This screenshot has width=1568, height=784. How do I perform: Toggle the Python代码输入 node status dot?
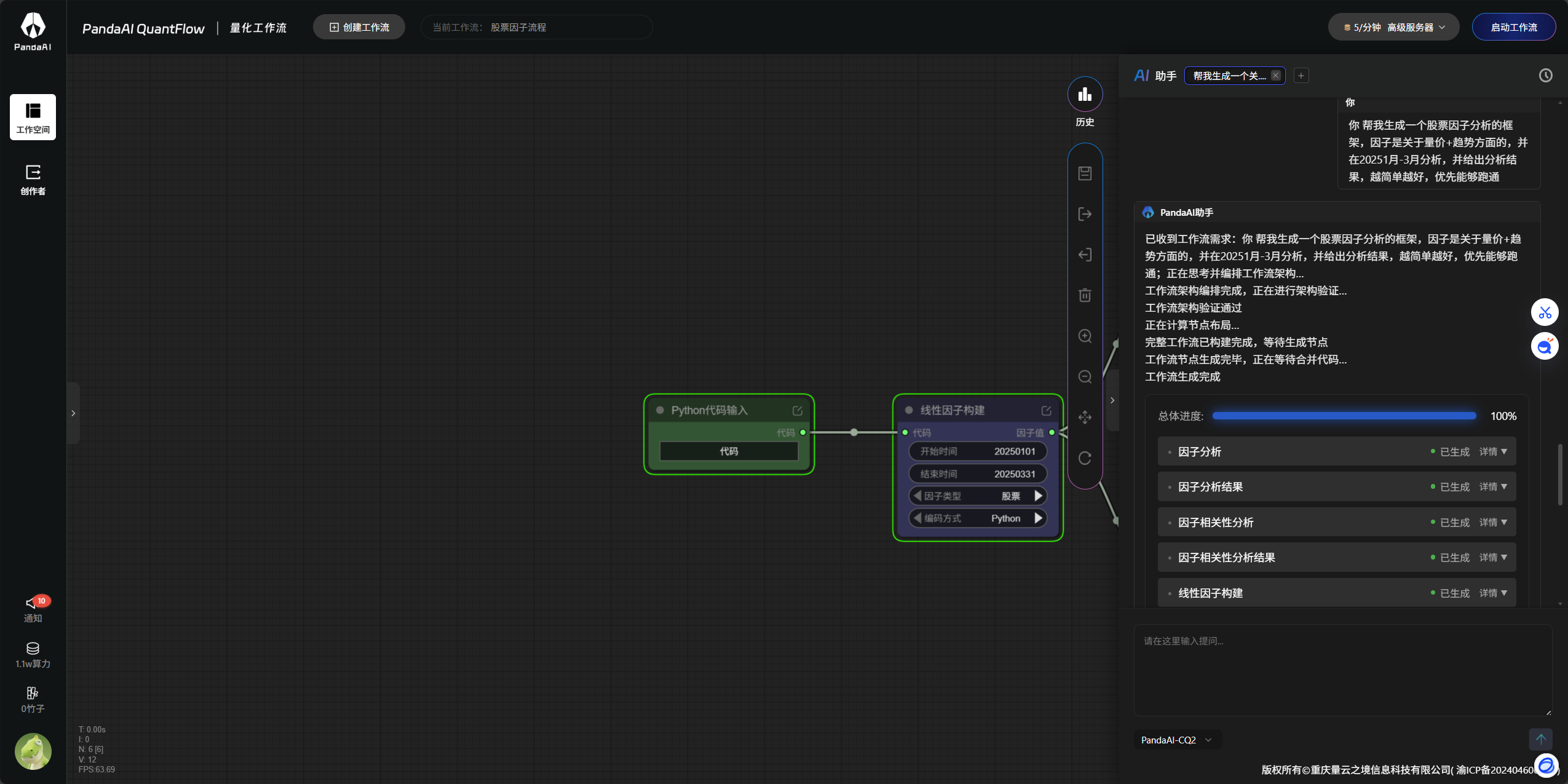tap(660, 410)
